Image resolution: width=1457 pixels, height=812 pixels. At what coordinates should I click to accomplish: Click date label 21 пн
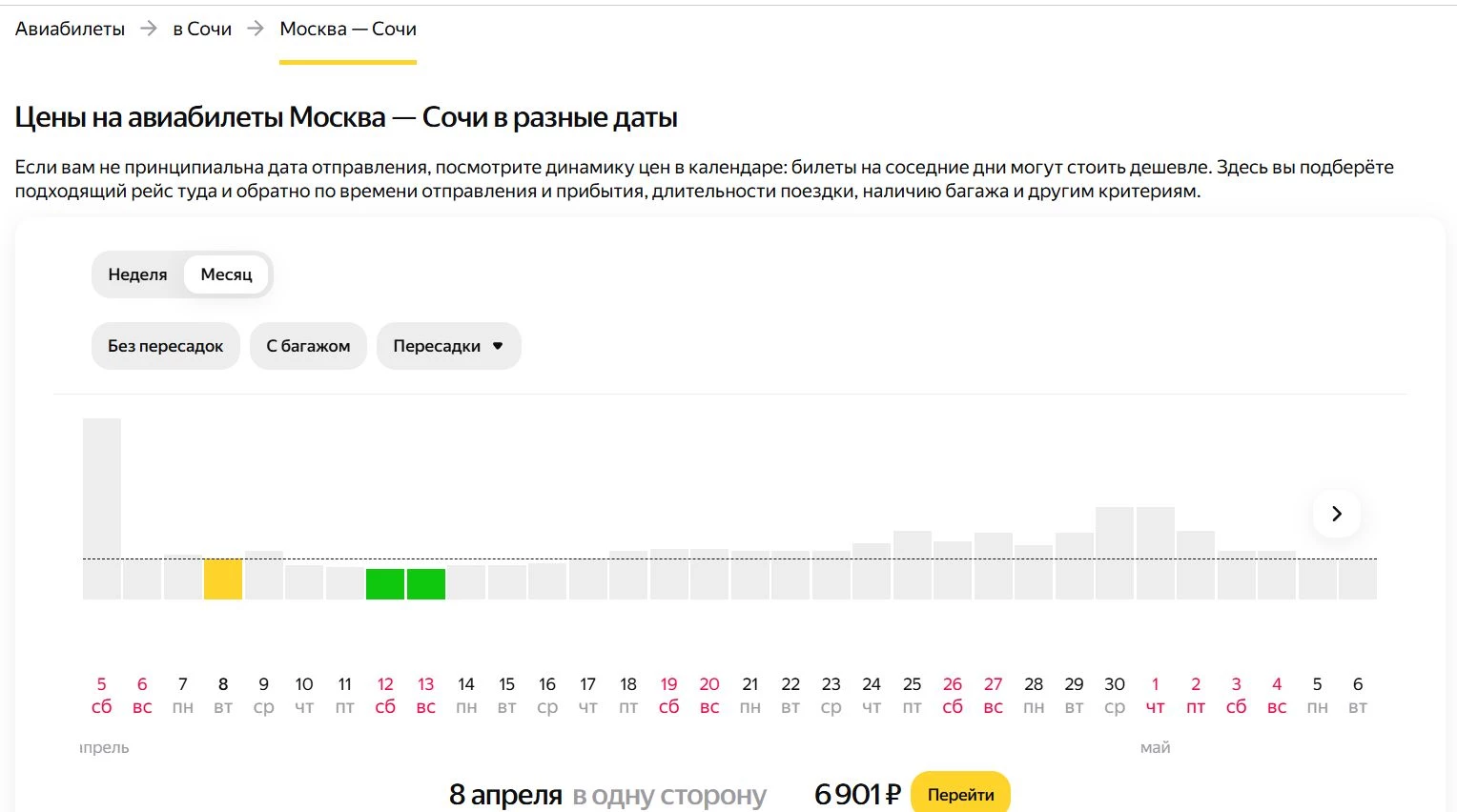pyautogui.click(x=750, y=696)
